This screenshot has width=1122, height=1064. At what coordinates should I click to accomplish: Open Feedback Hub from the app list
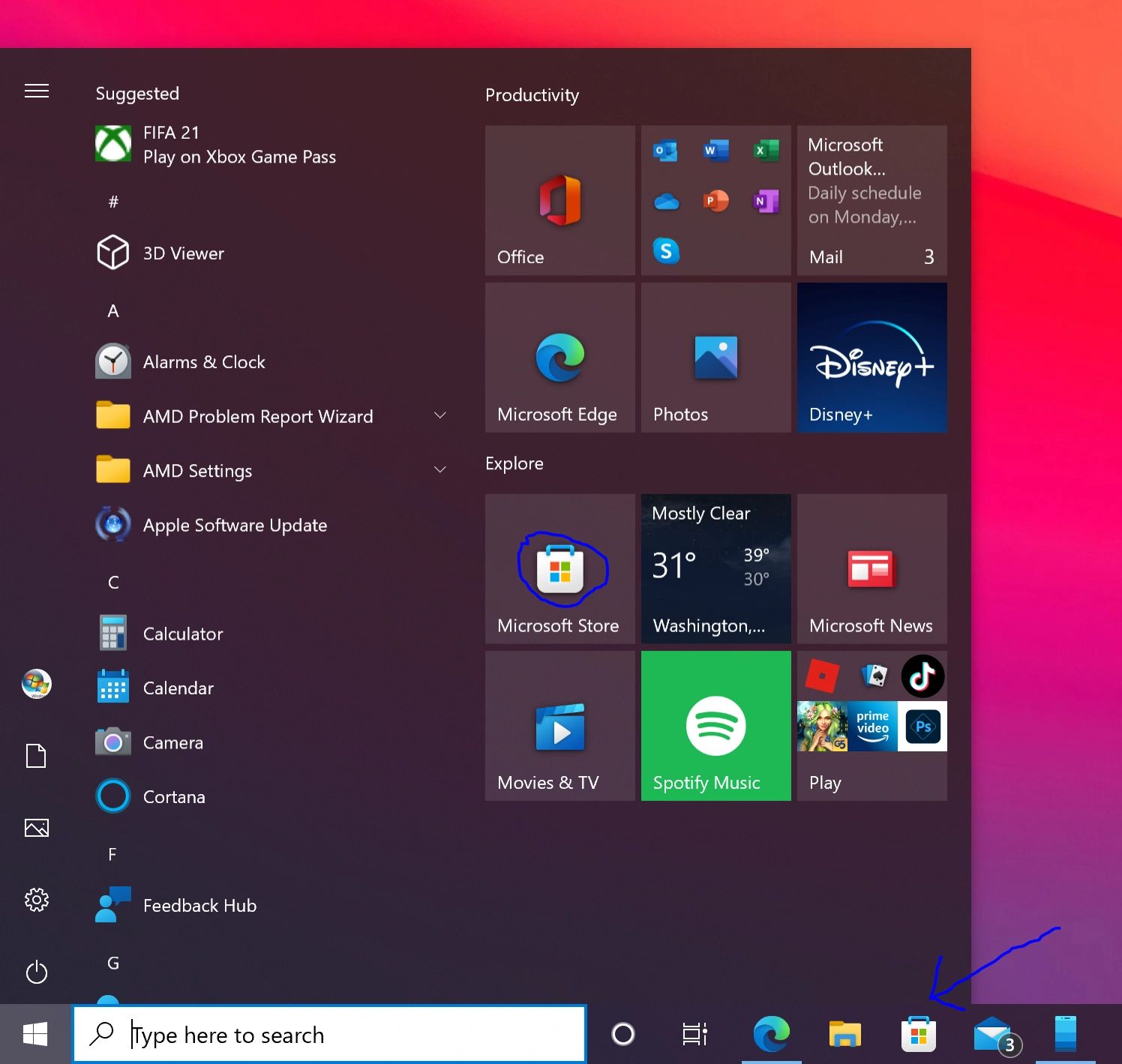pyautogui.click(x=271, y=906)
